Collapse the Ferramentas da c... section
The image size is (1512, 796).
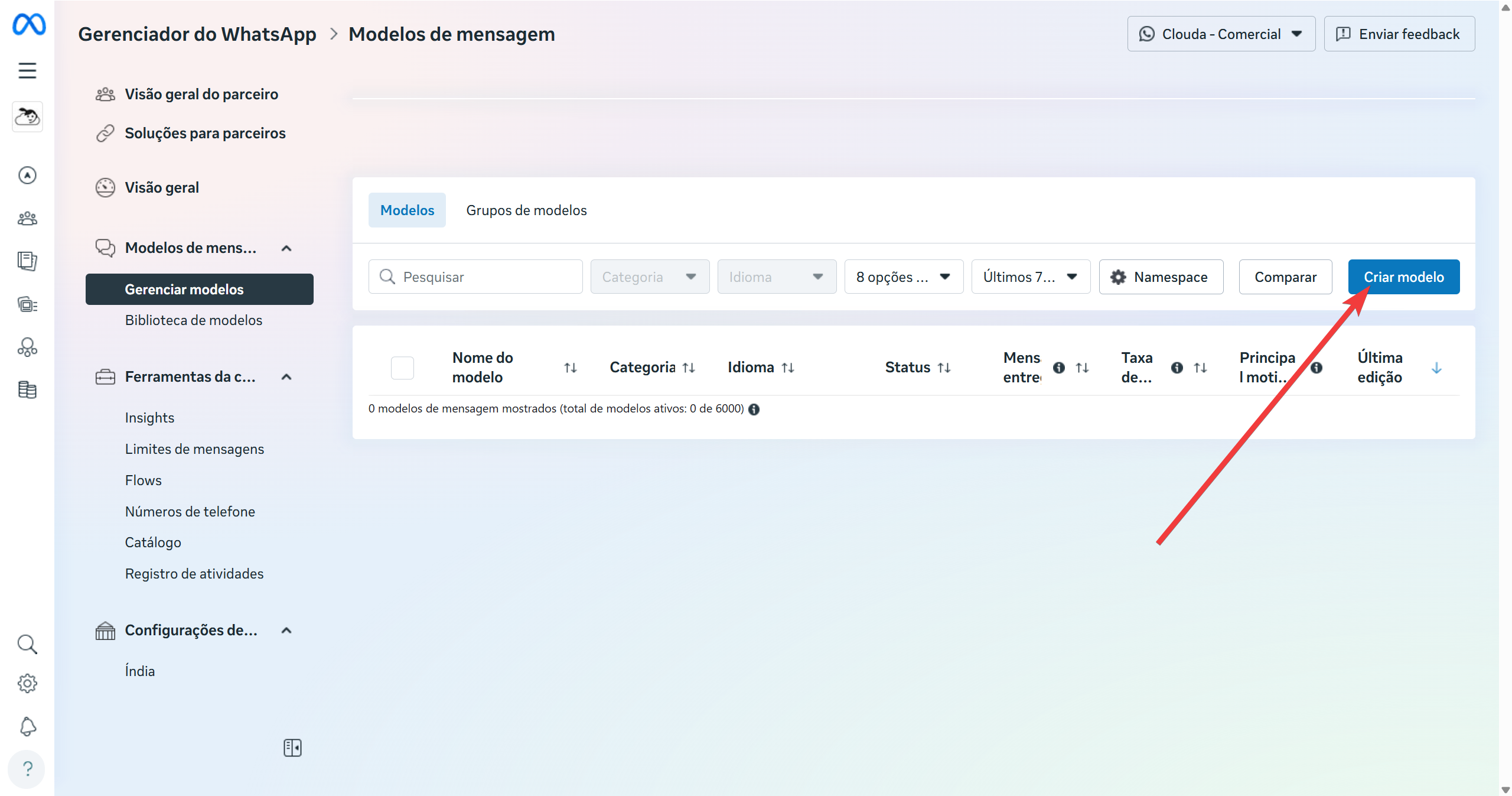click(x=286, y=377)
